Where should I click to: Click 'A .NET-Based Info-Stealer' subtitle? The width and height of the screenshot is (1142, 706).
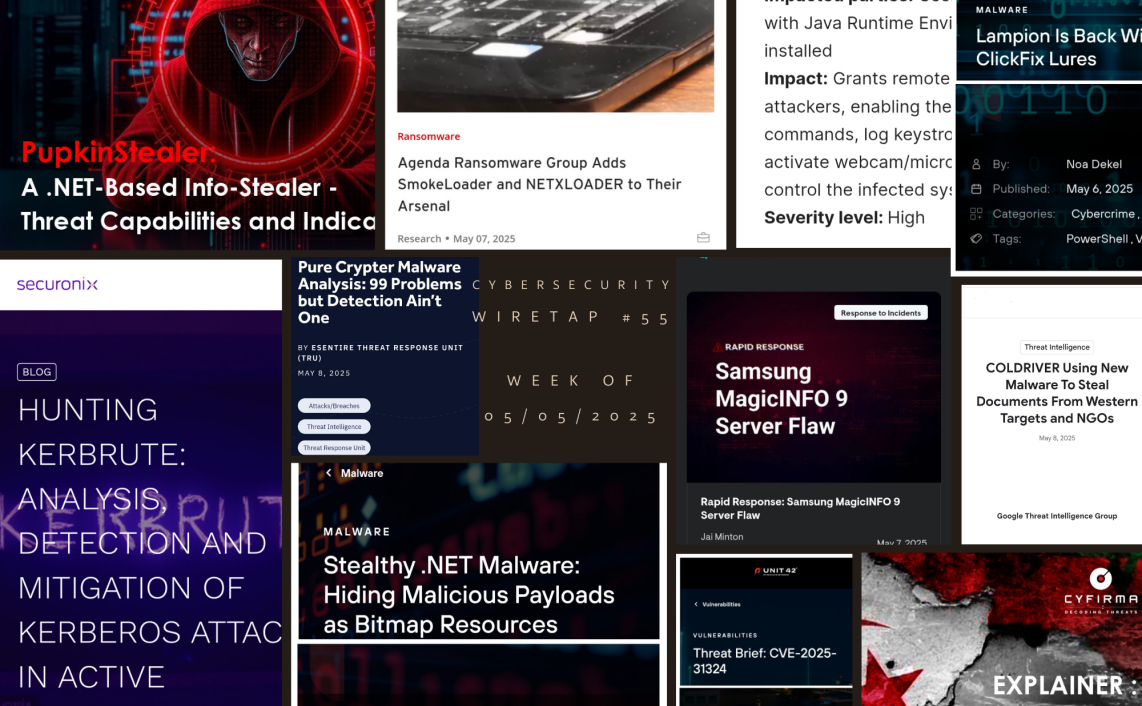pyautogui.click(x=179, y=188)
